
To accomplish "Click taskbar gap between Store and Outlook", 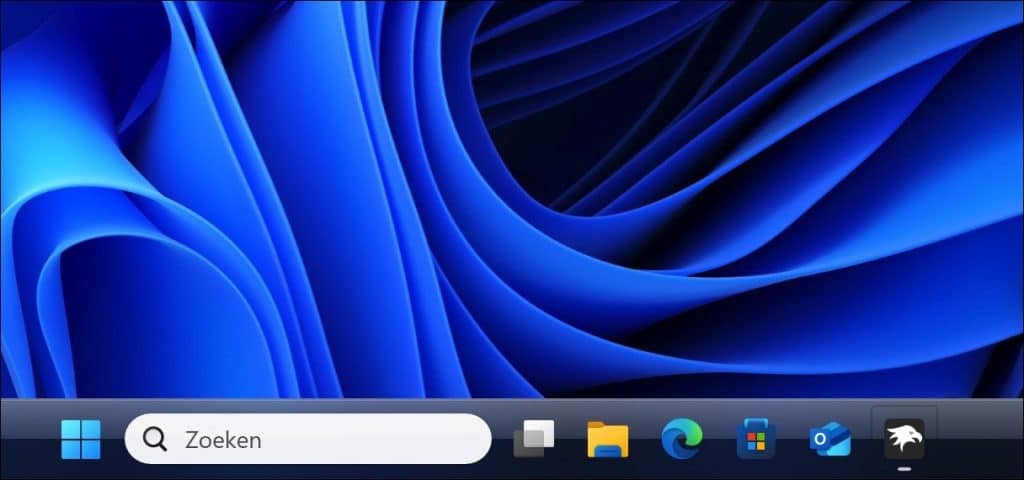I will coord(793,439).
